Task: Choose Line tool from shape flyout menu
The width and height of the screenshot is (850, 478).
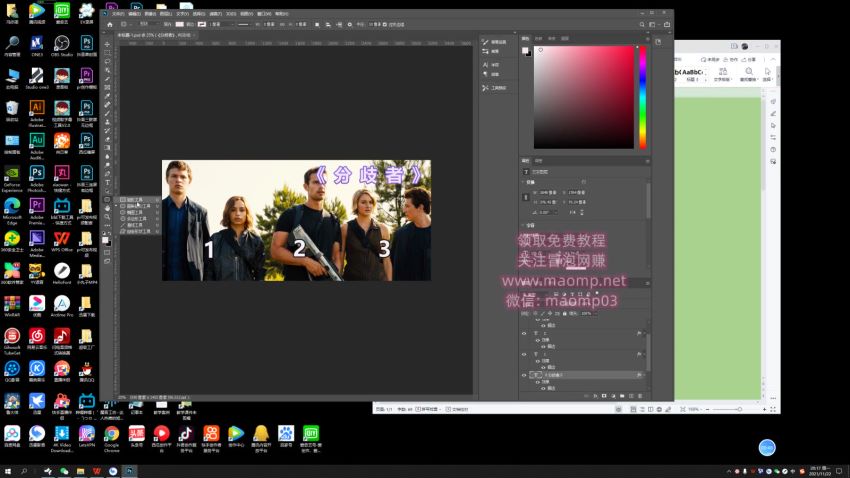Action: 136,225
